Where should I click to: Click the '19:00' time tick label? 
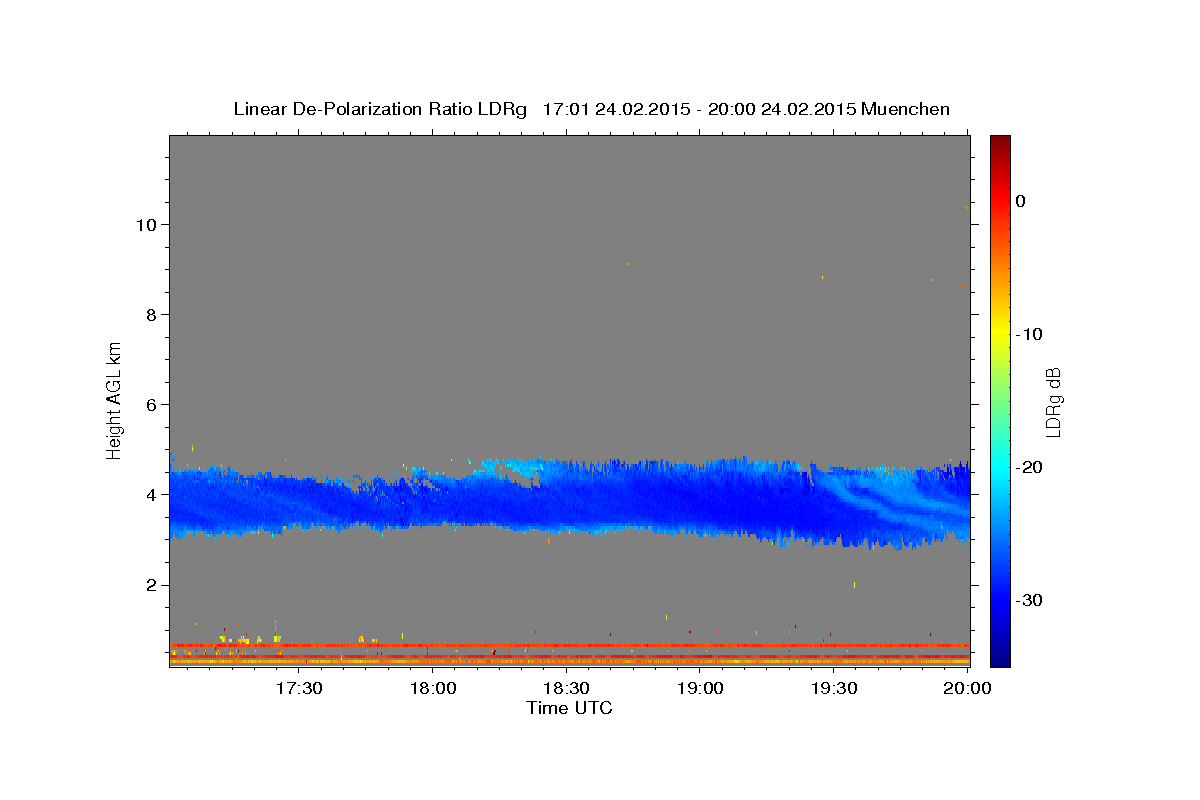(700, 689)
